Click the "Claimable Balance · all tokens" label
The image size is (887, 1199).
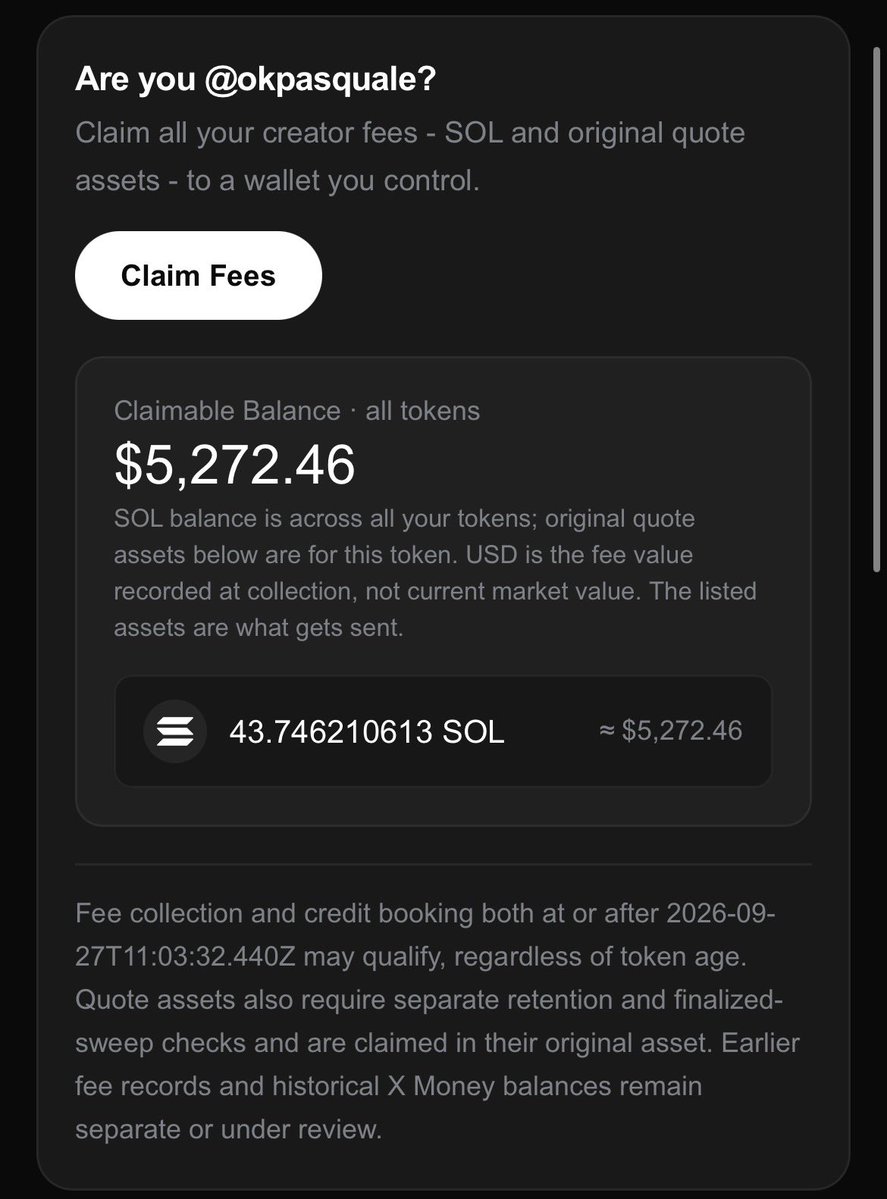tap(297, 411)
